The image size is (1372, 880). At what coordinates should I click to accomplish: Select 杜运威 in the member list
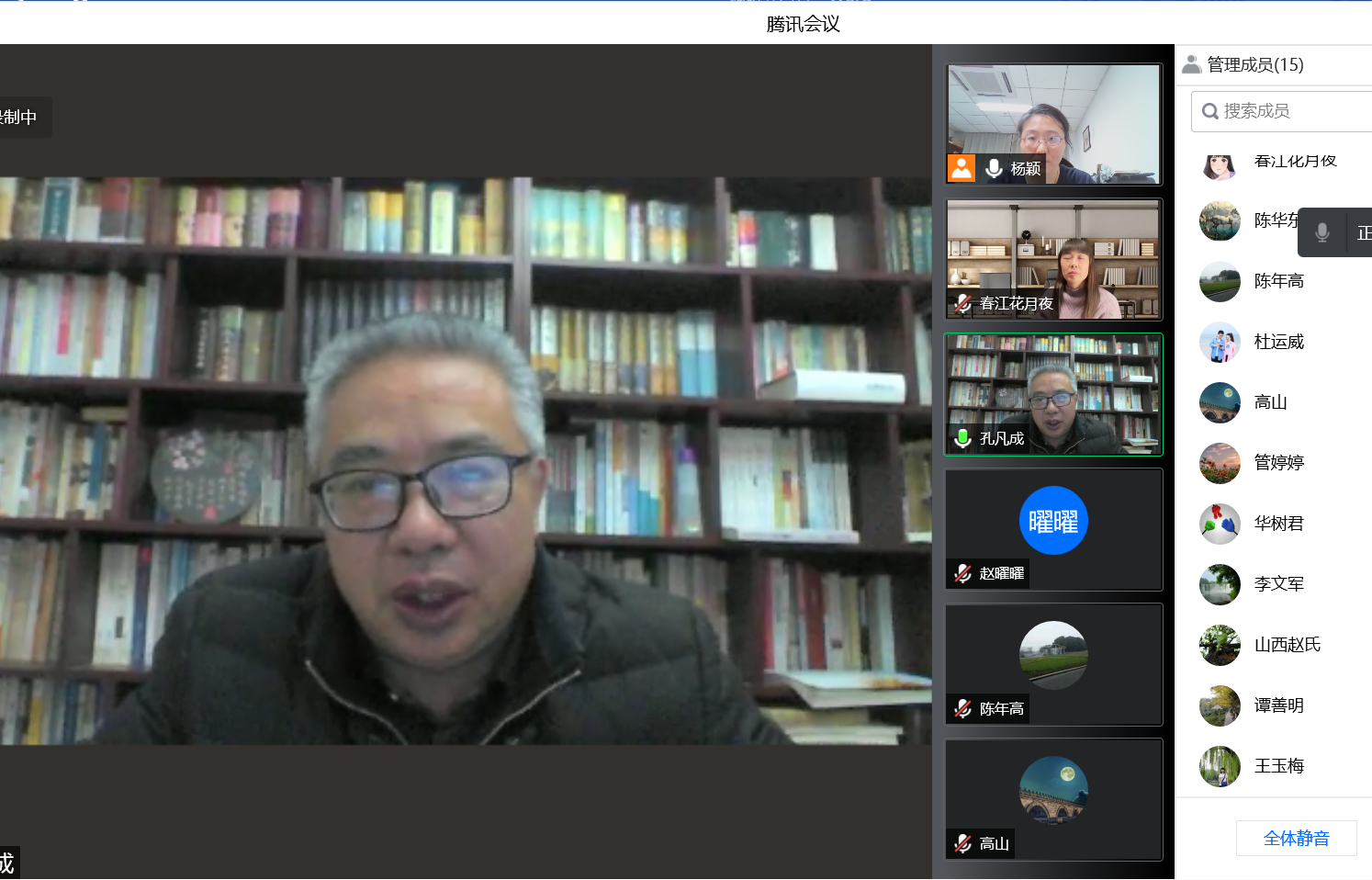[x=1278, y=342]
